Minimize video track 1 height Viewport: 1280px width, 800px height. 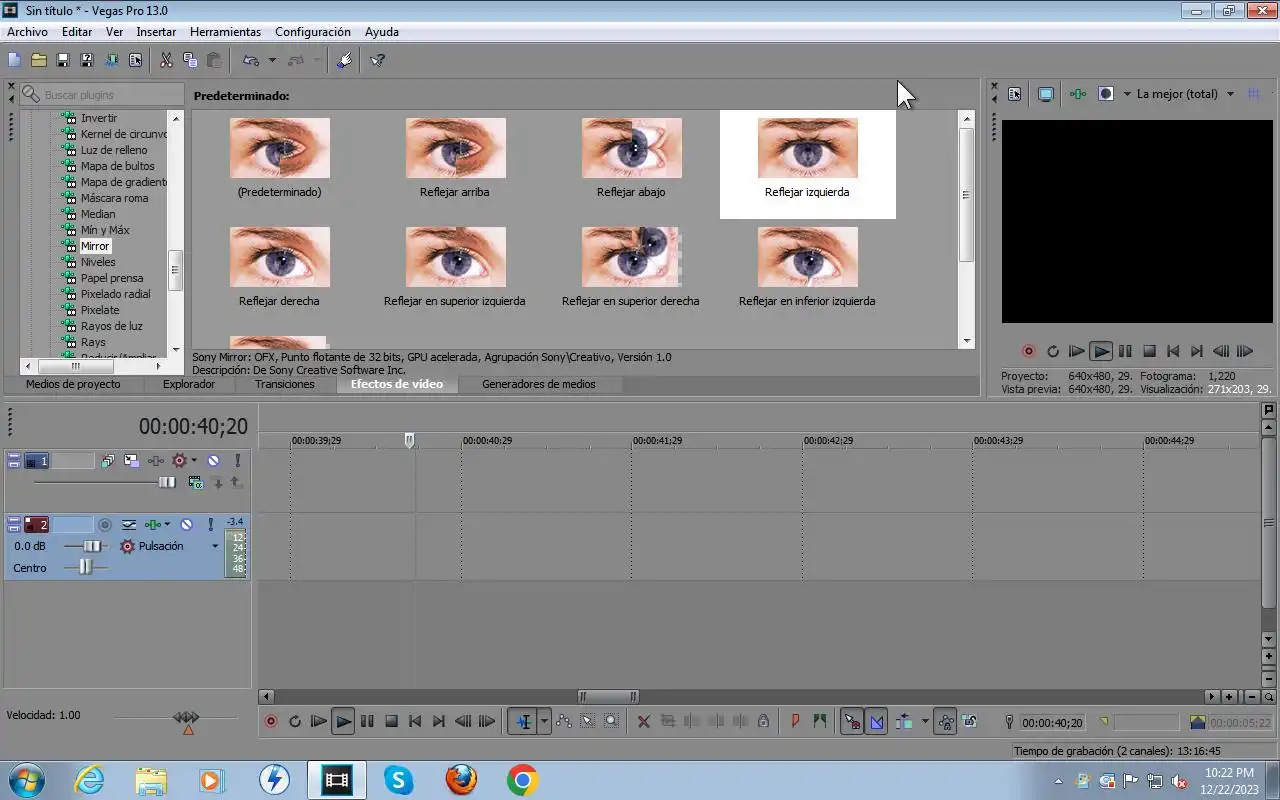pyautogui.click(x=14, y=457)
